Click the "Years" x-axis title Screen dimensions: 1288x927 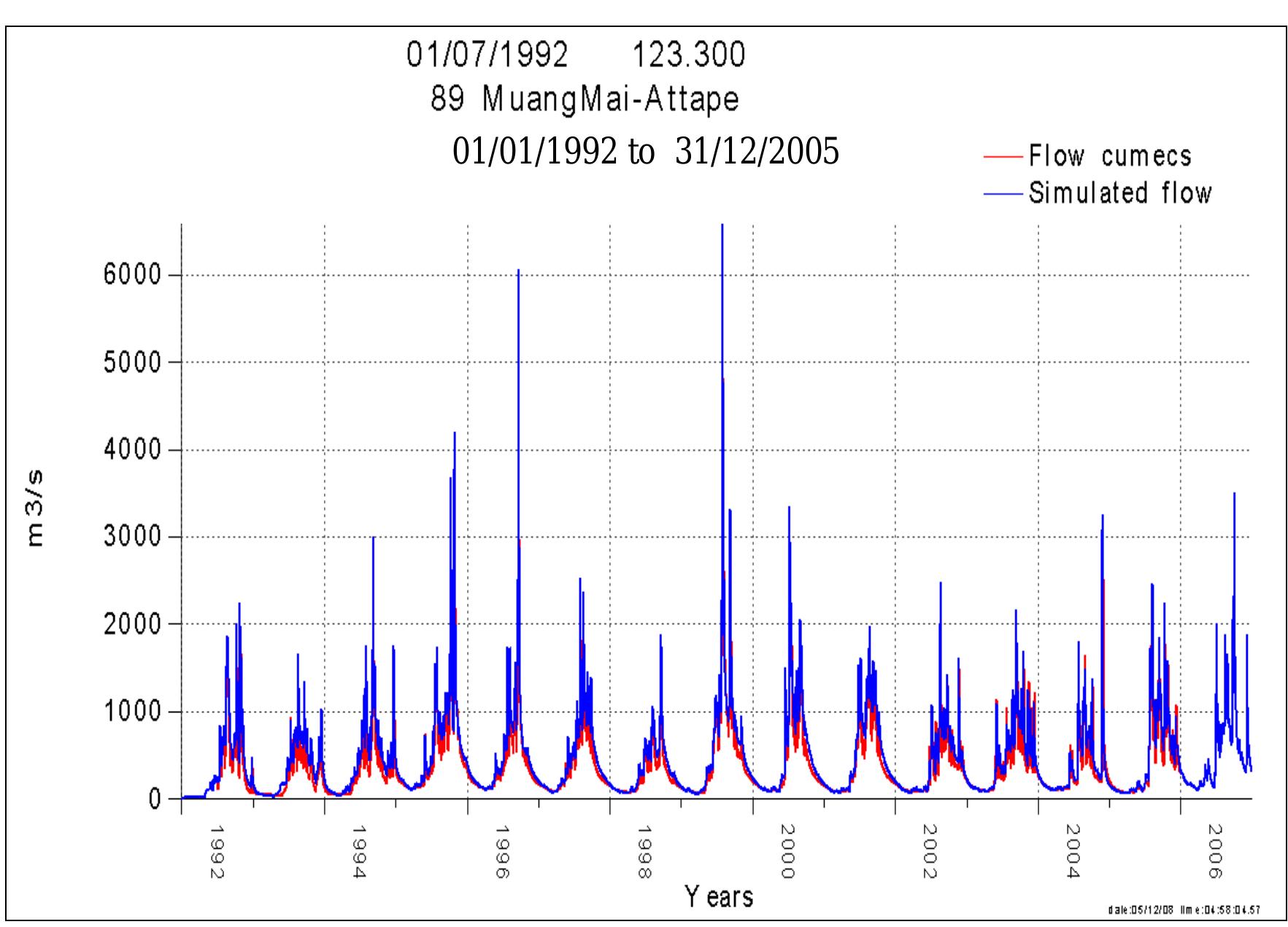pyautogui.click(x=718, y=896)
